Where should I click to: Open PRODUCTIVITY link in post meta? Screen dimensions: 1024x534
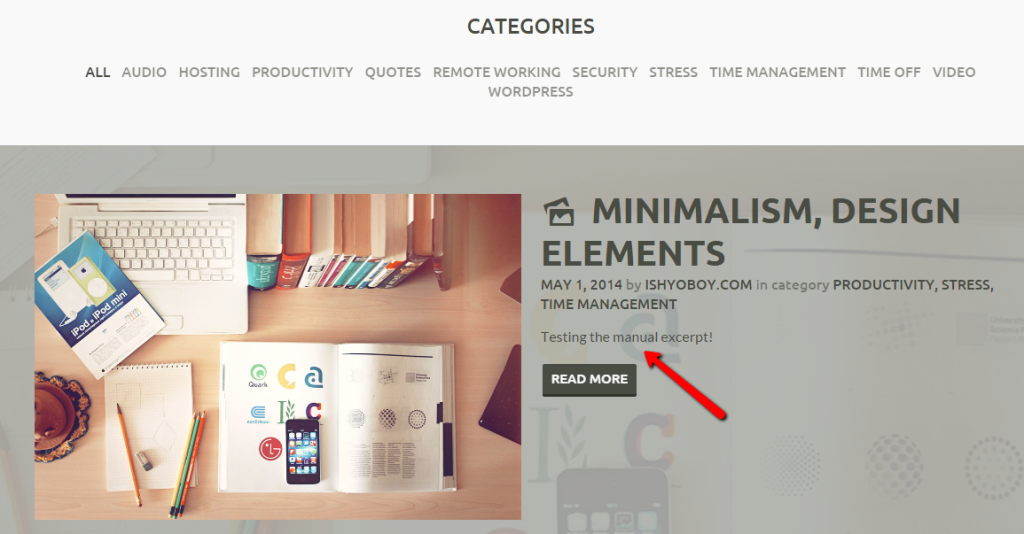point(884,285)
